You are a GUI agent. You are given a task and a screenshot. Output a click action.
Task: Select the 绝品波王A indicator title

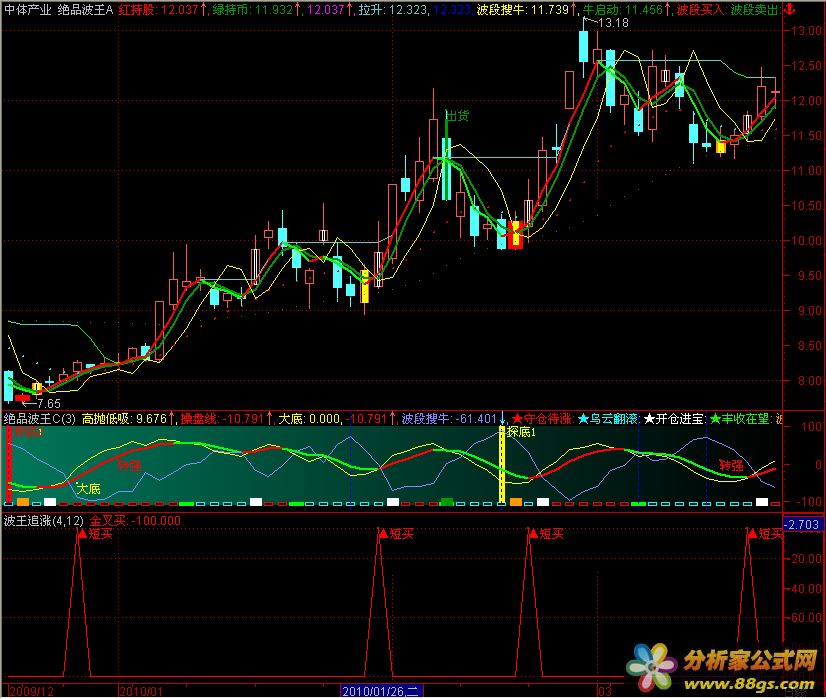click(x=85, y=9)
